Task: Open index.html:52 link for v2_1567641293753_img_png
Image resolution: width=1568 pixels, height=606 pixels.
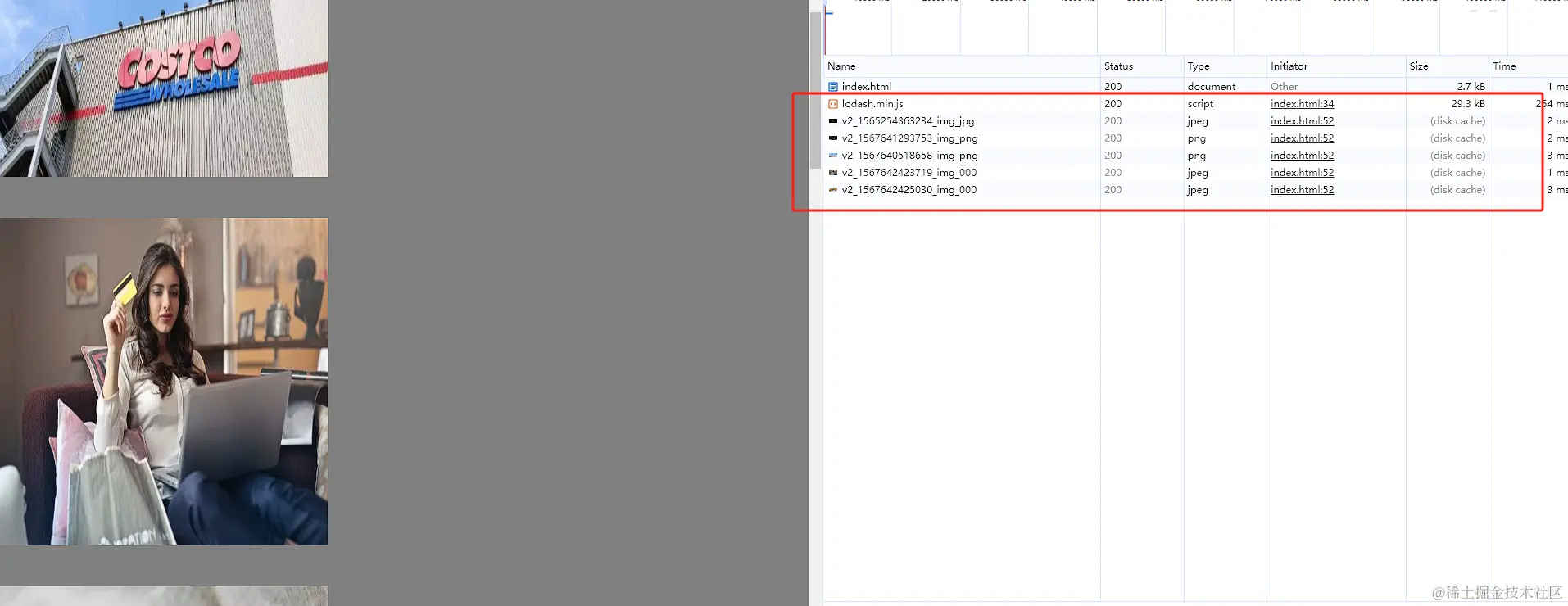Action: point(1302,138)
